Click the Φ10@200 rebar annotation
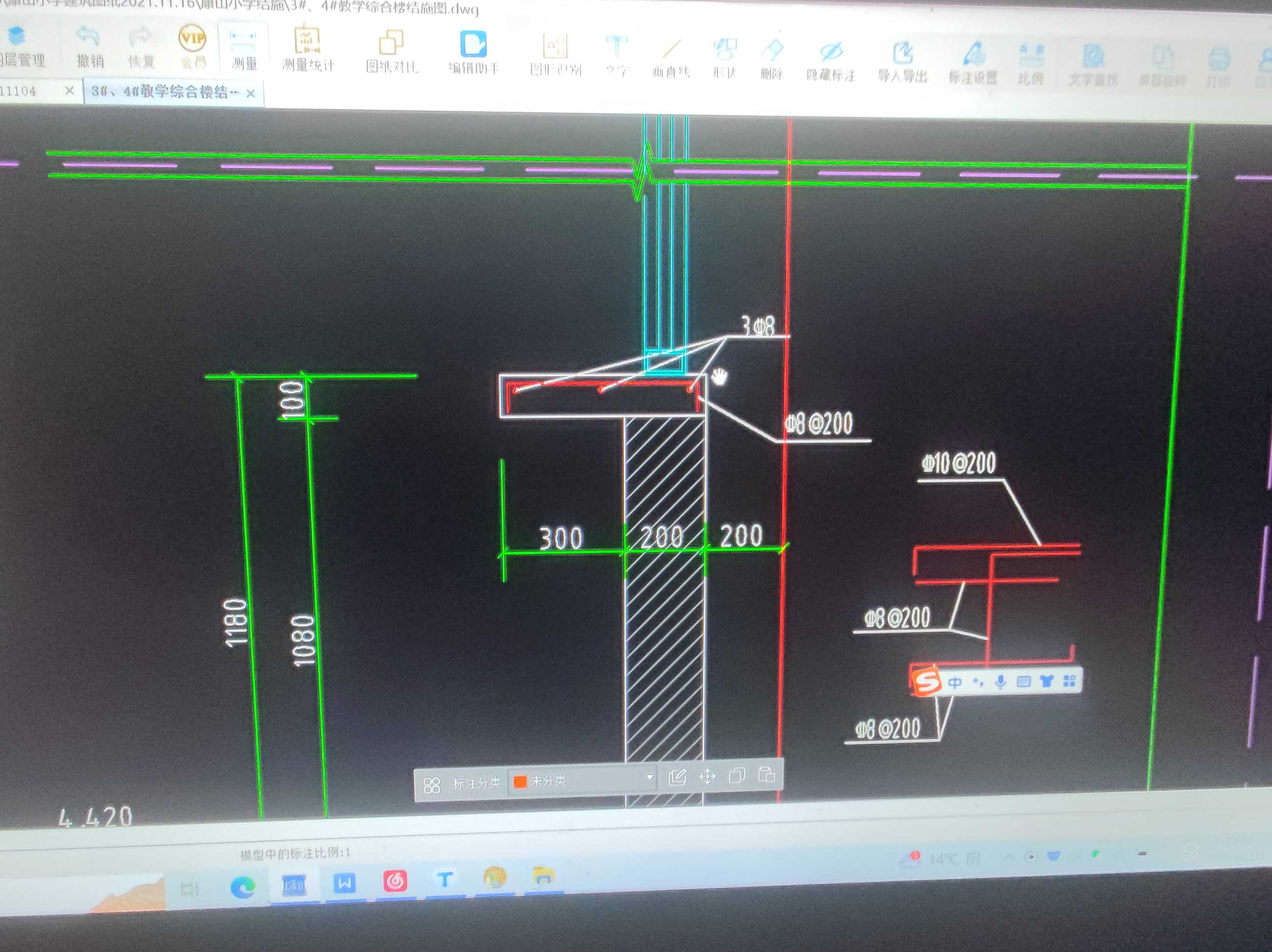The height and width of the screenshot is (952, 1272). tap(958, 463)
